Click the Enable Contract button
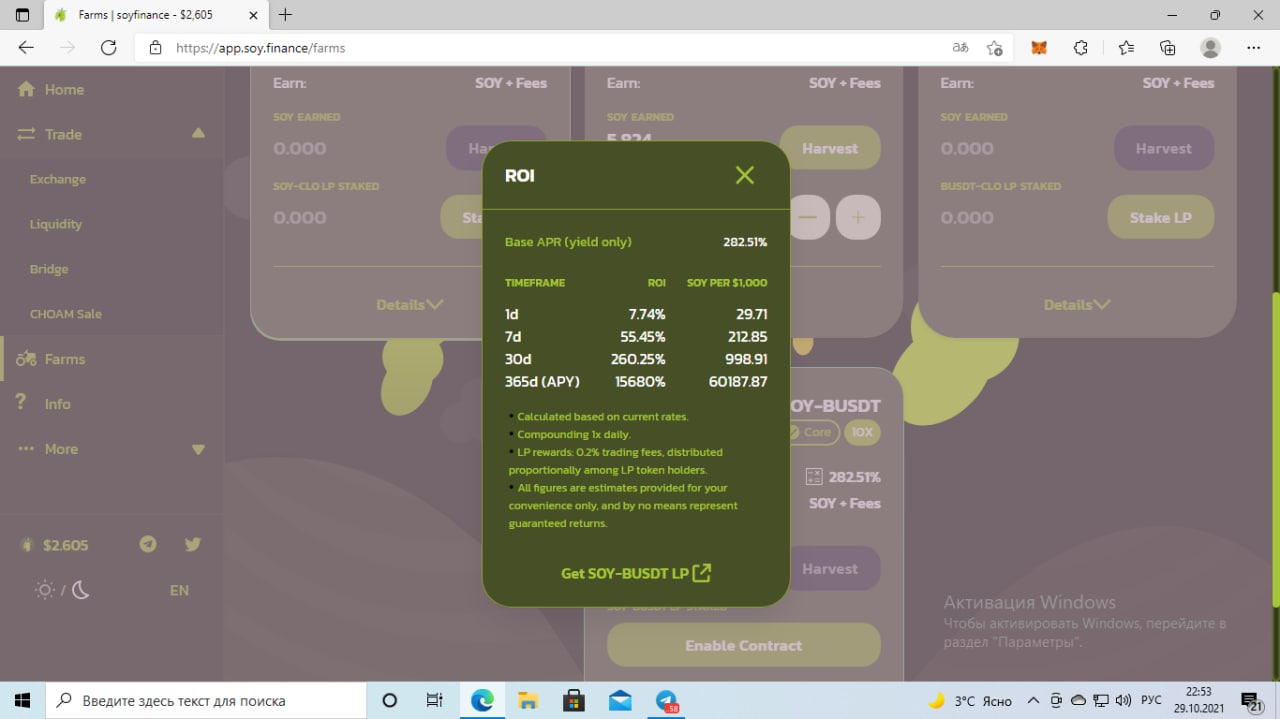This screenshot has width=1280, height=719. click(743, 645)
